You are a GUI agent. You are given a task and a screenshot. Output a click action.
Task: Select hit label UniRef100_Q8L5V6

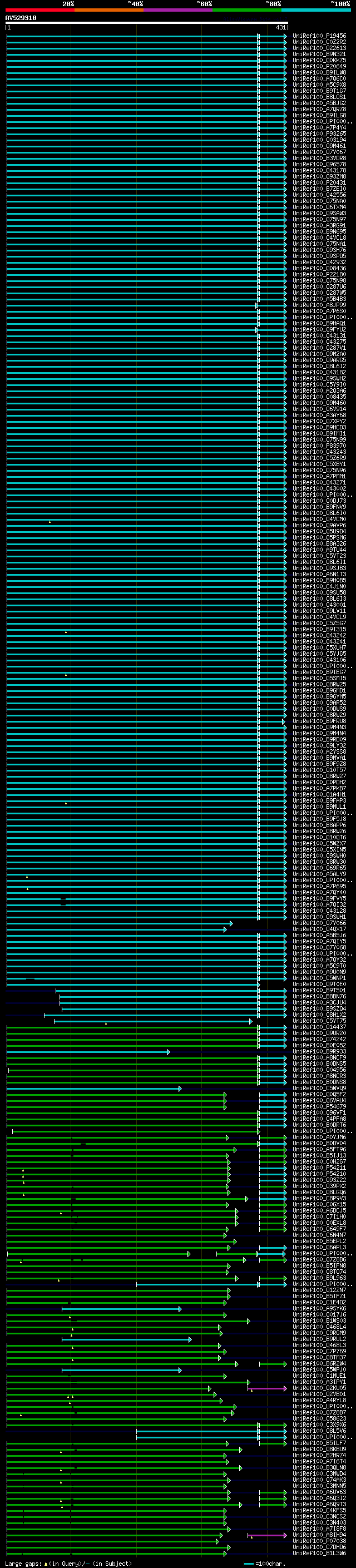tap(319, 1431)
